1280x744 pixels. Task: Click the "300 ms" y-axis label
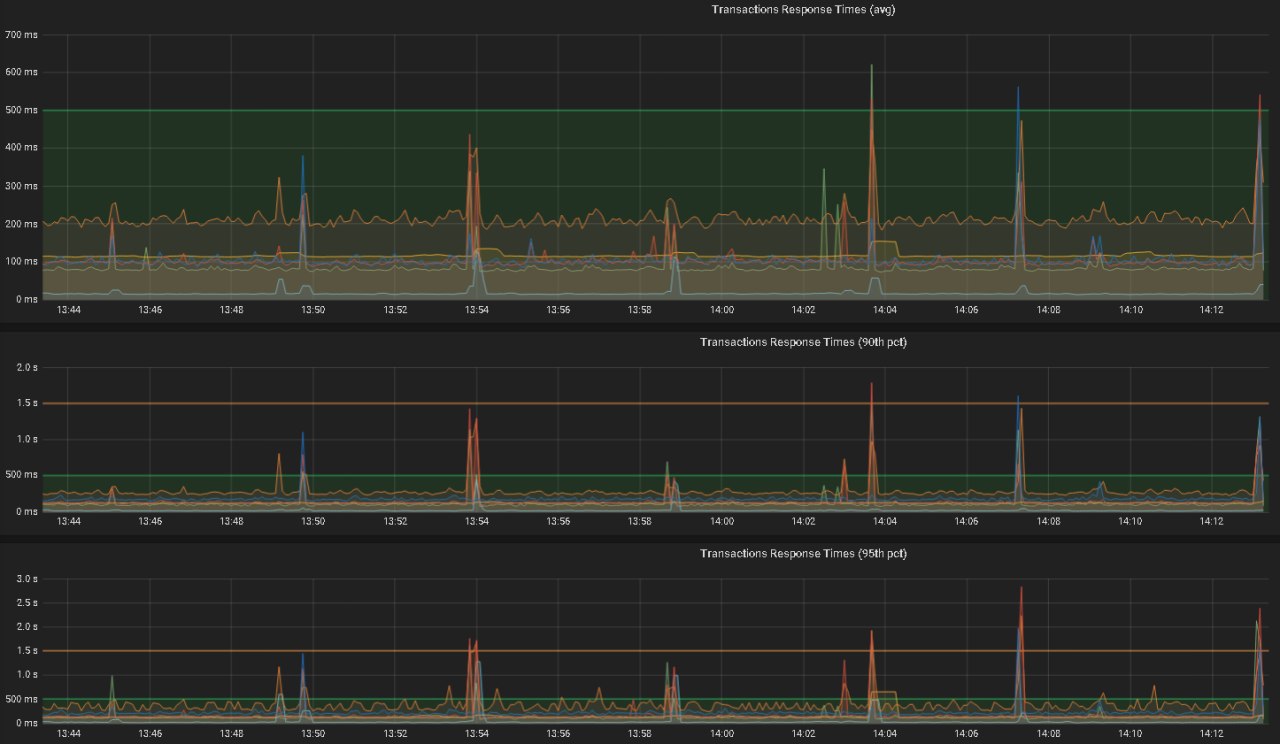pyautogui.click(x=21, y=186)
